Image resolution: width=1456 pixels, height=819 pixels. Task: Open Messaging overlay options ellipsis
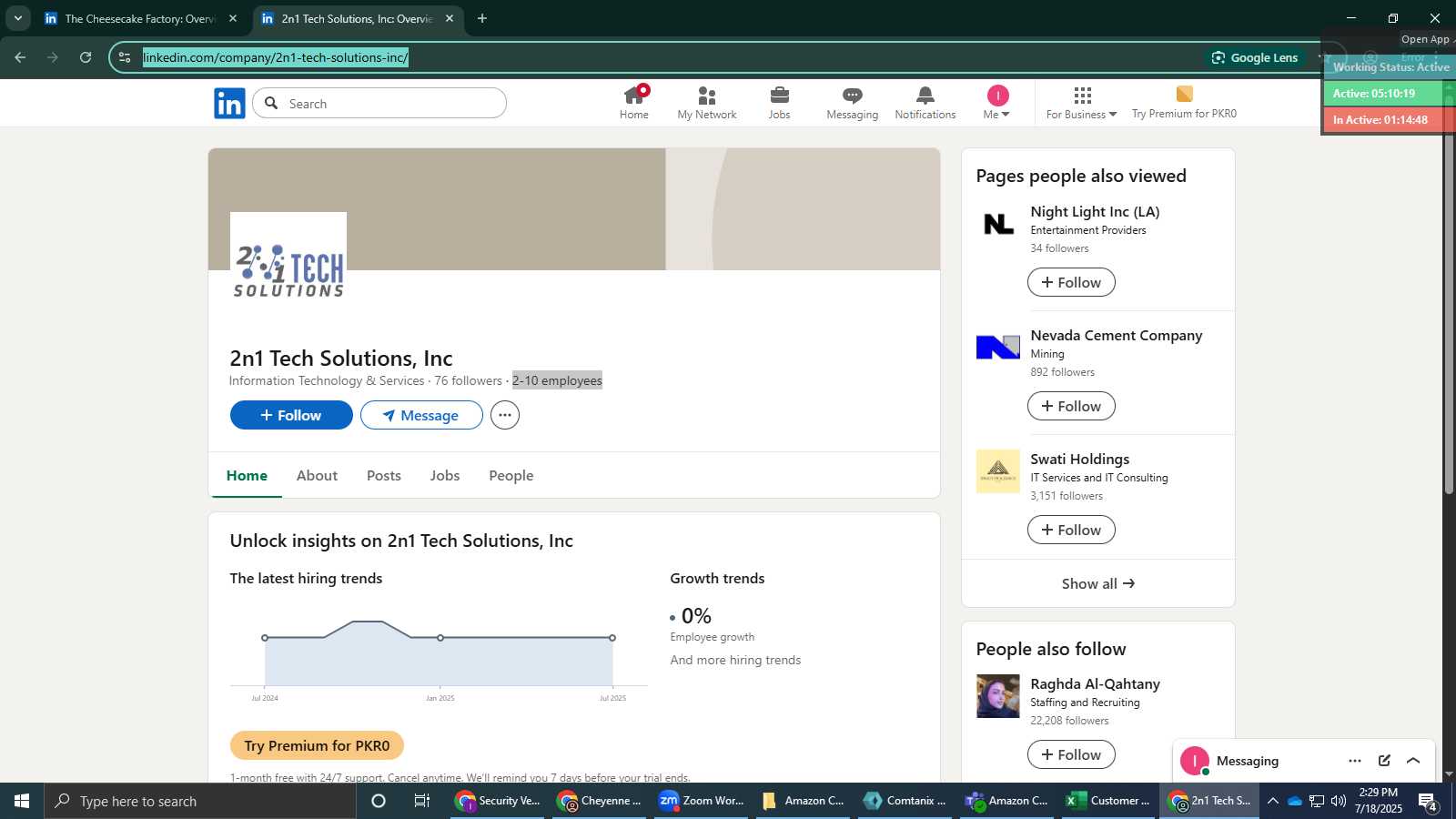point(1355,761)
